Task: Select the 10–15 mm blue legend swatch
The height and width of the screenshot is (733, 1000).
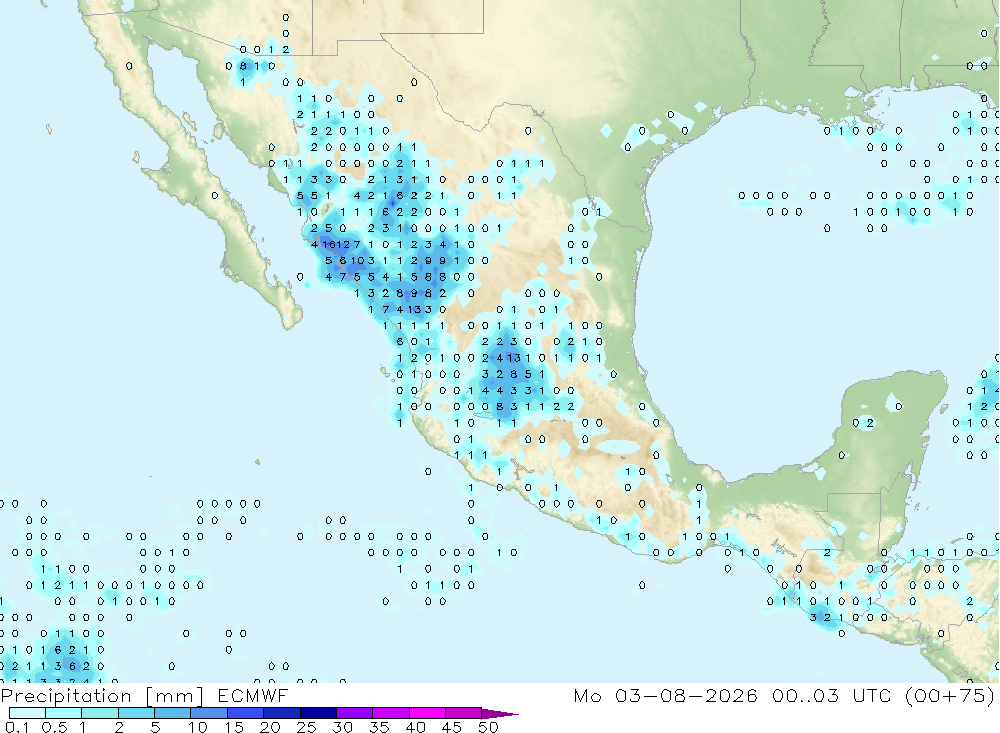Action: tap(209, 713)
